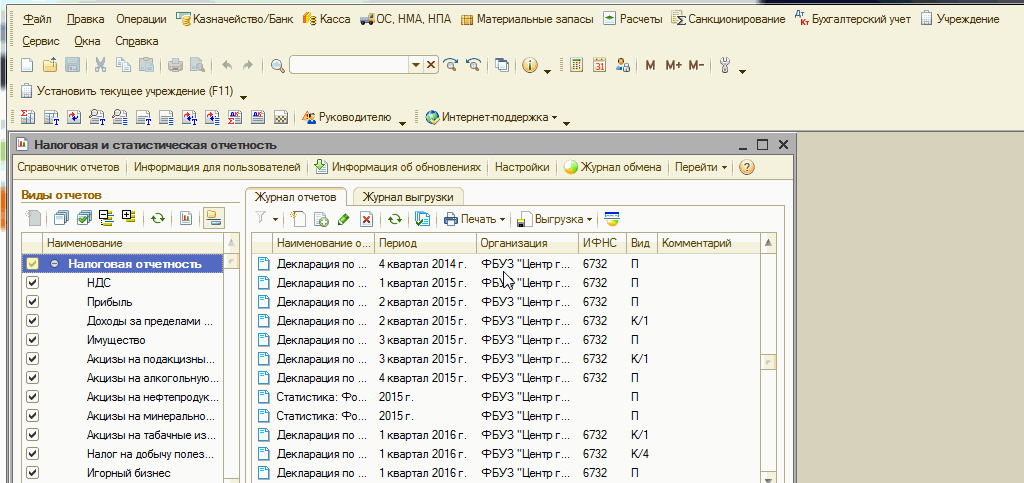Viewport: 1024px width, 483px height.
Task: Click the M- memory button
Action: tap(696, 65)
